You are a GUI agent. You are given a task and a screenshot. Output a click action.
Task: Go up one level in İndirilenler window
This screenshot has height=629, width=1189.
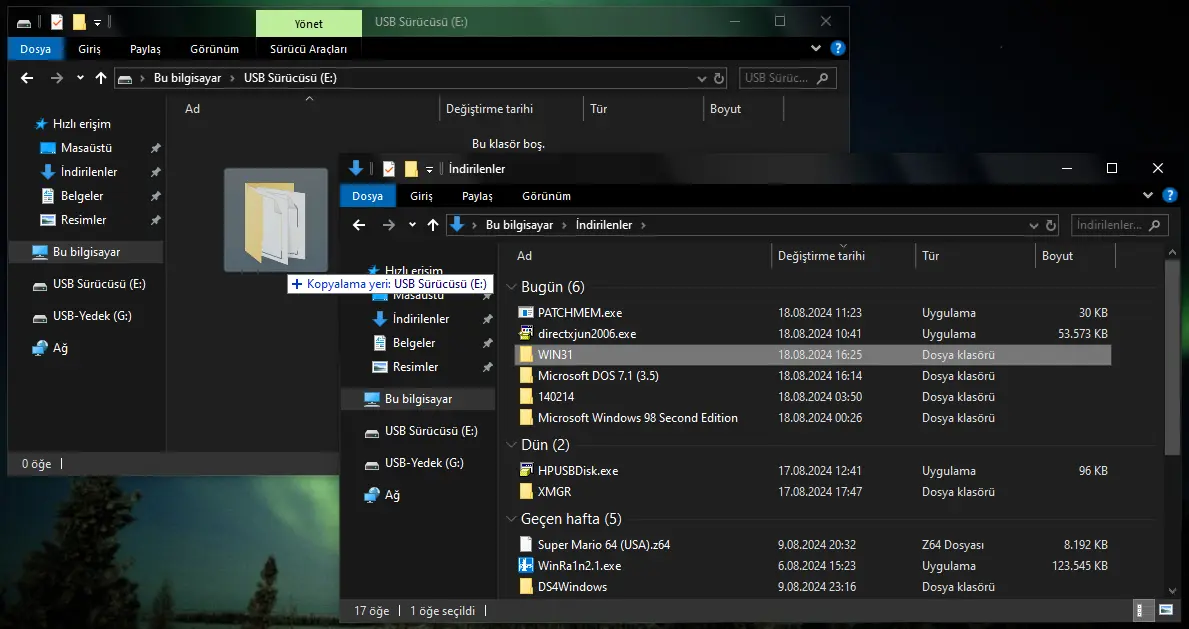(432, 225)
